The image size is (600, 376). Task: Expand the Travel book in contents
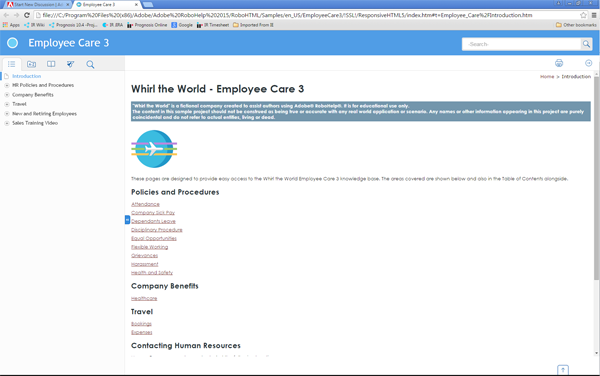7,104
